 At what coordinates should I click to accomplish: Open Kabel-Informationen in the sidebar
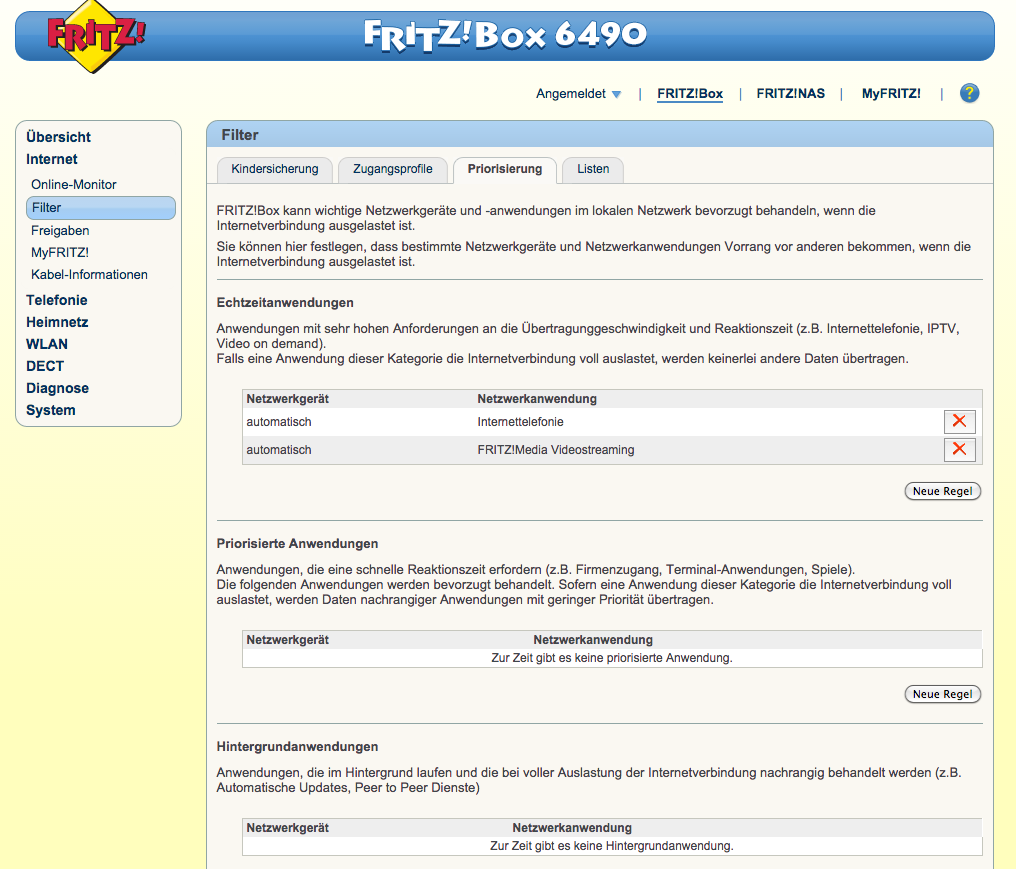(x=89, y=275)
